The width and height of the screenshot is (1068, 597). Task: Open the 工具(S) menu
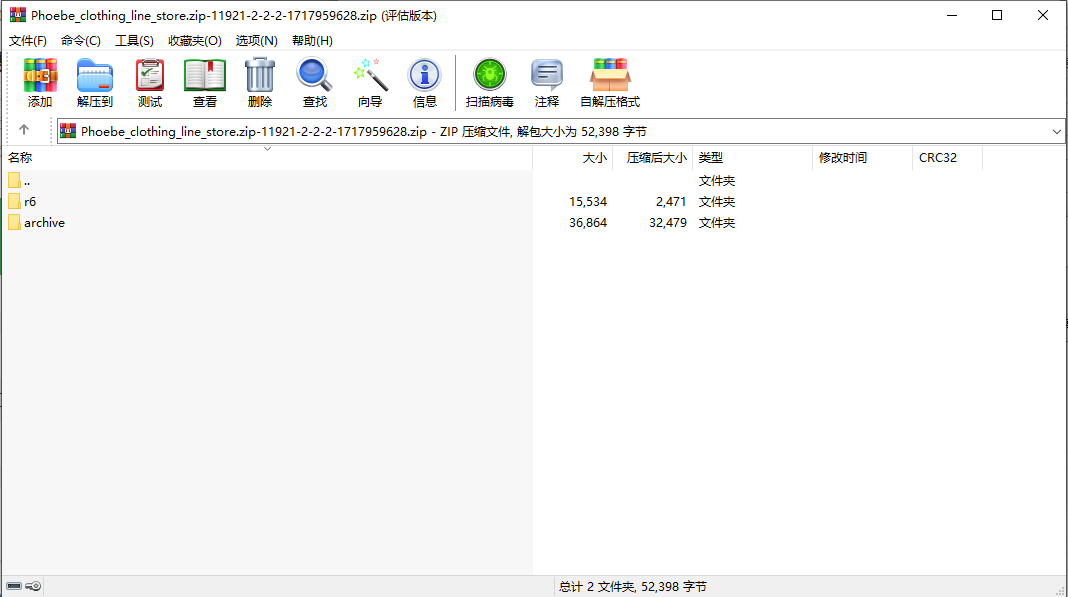pos(134,41)
